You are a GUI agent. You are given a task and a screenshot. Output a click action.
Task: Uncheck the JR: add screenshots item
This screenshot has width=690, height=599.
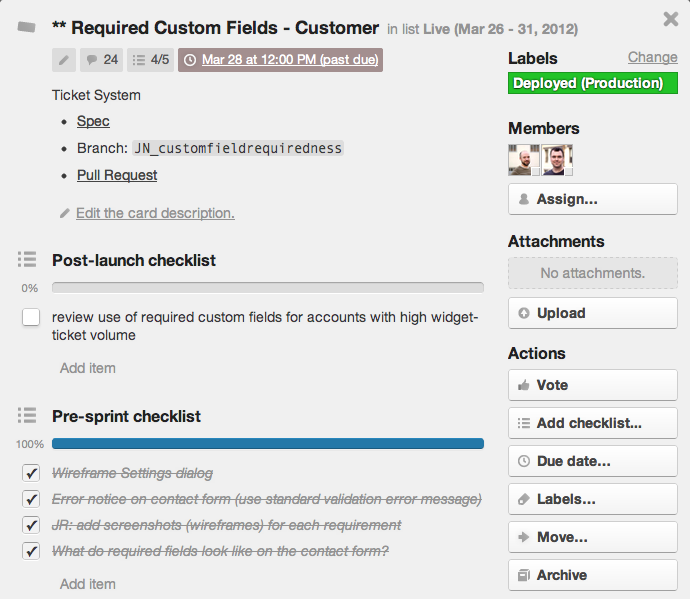coord(31,525)
